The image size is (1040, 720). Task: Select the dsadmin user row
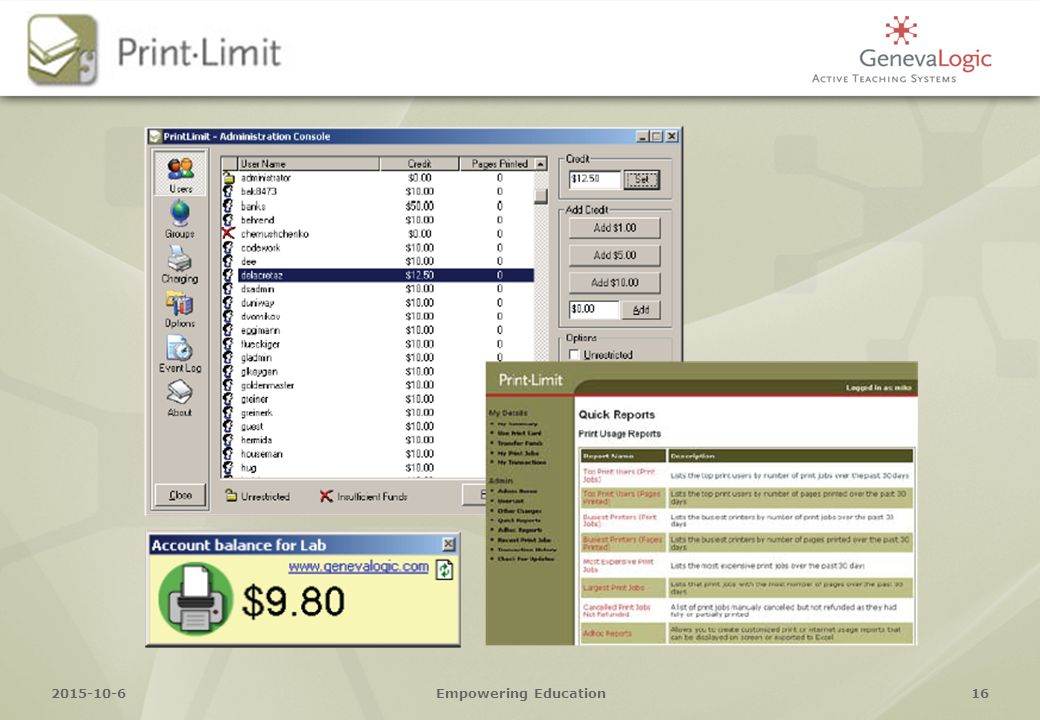pos(378,288)
